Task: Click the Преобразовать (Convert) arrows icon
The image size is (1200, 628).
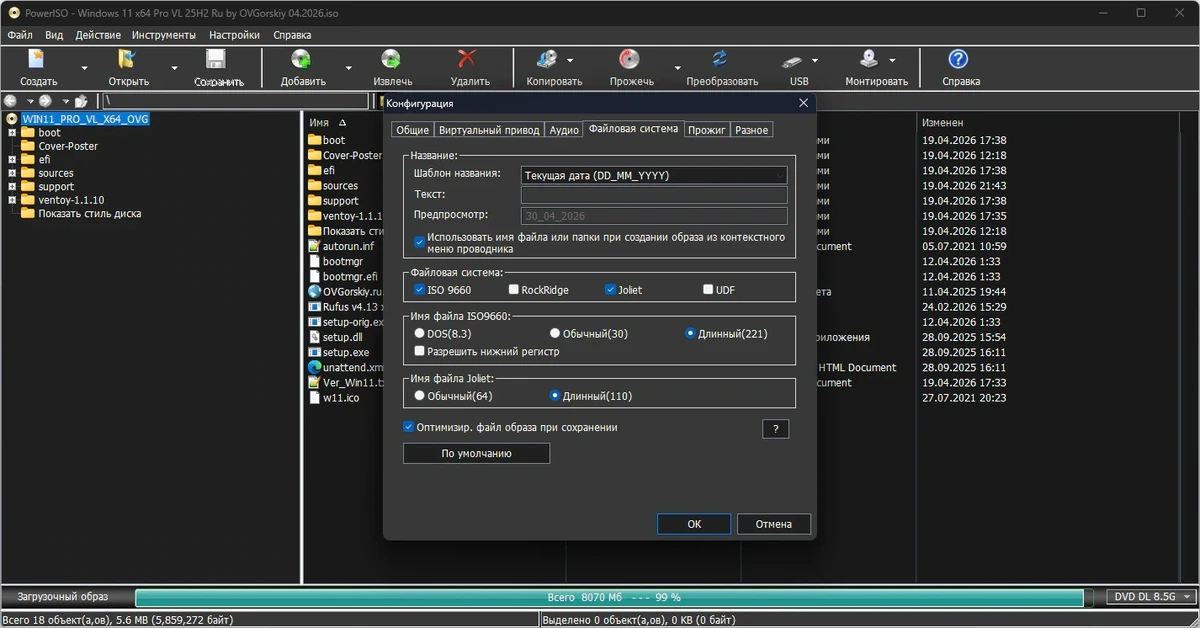Action: (720, 59)
